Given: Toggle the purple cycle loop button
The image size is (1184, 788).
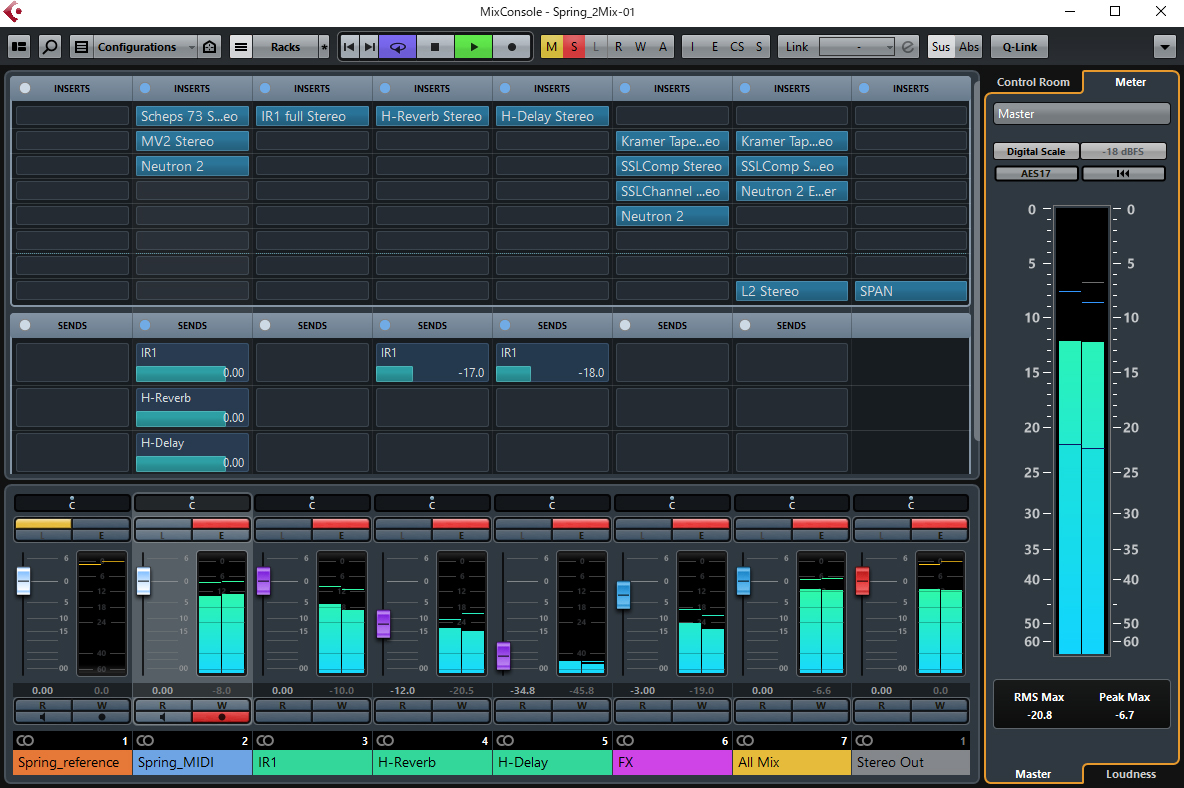Looking at the screenshot, I should coord(398,47).
